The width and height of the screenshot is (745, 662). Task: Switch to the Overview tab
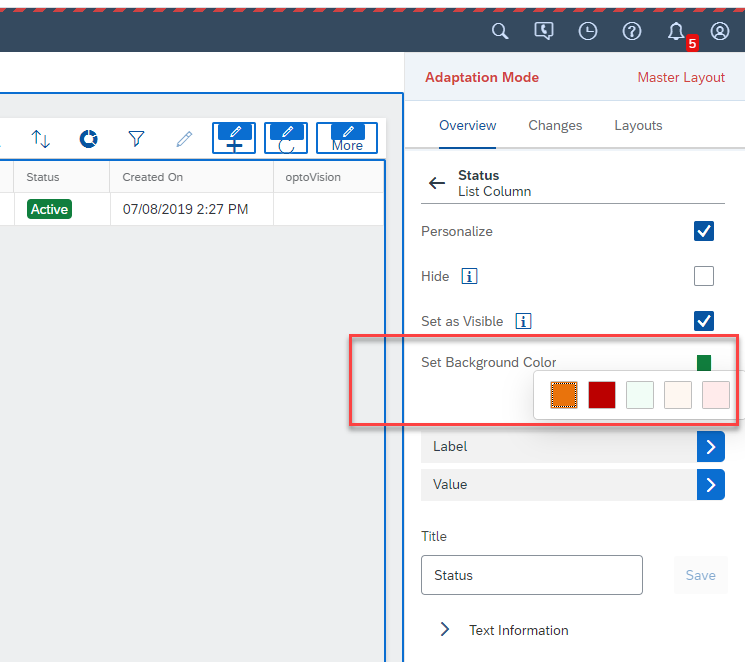(x=468, y=125)
